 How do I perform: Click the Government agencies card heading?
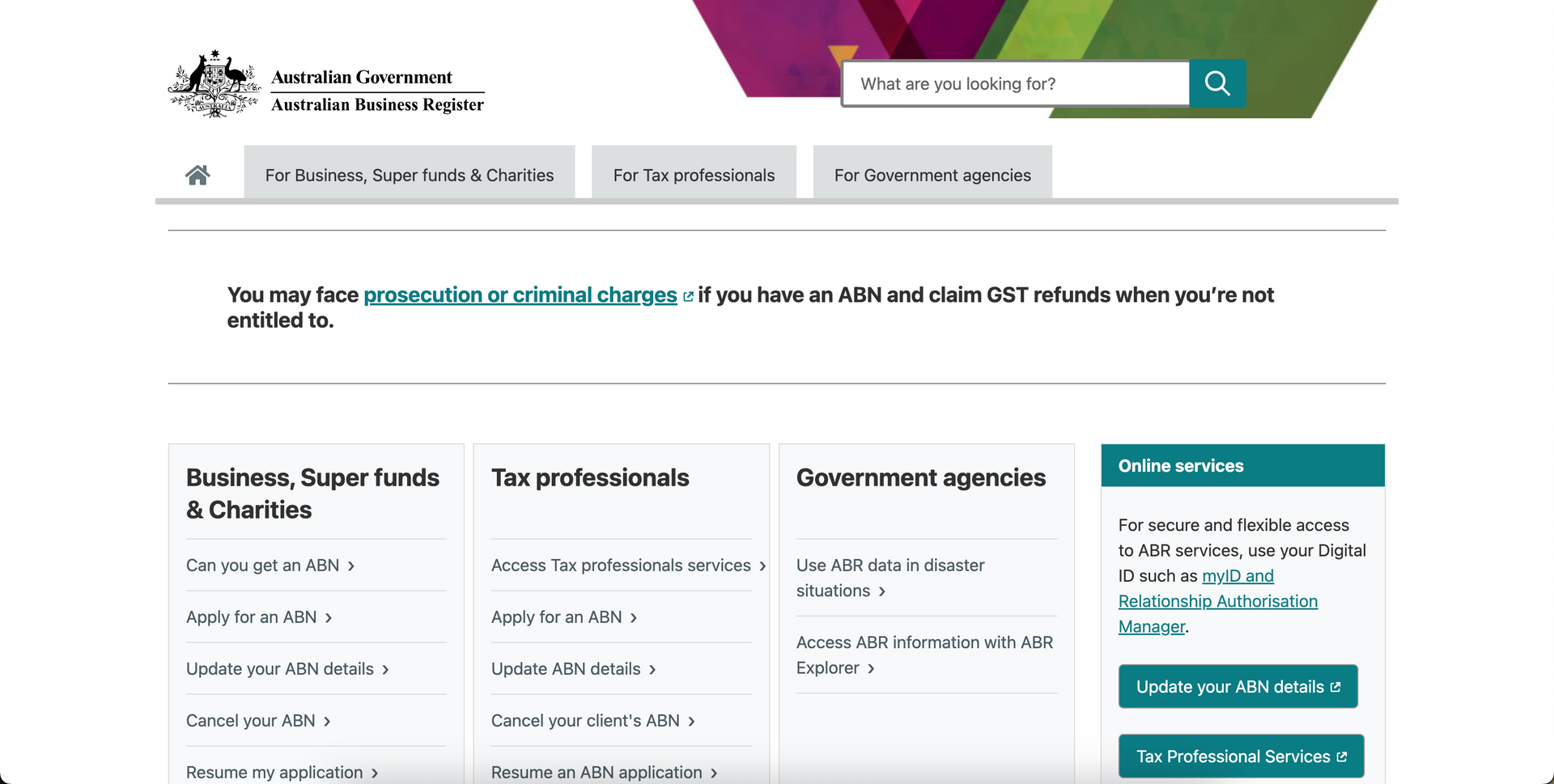(x=921, y=477)
